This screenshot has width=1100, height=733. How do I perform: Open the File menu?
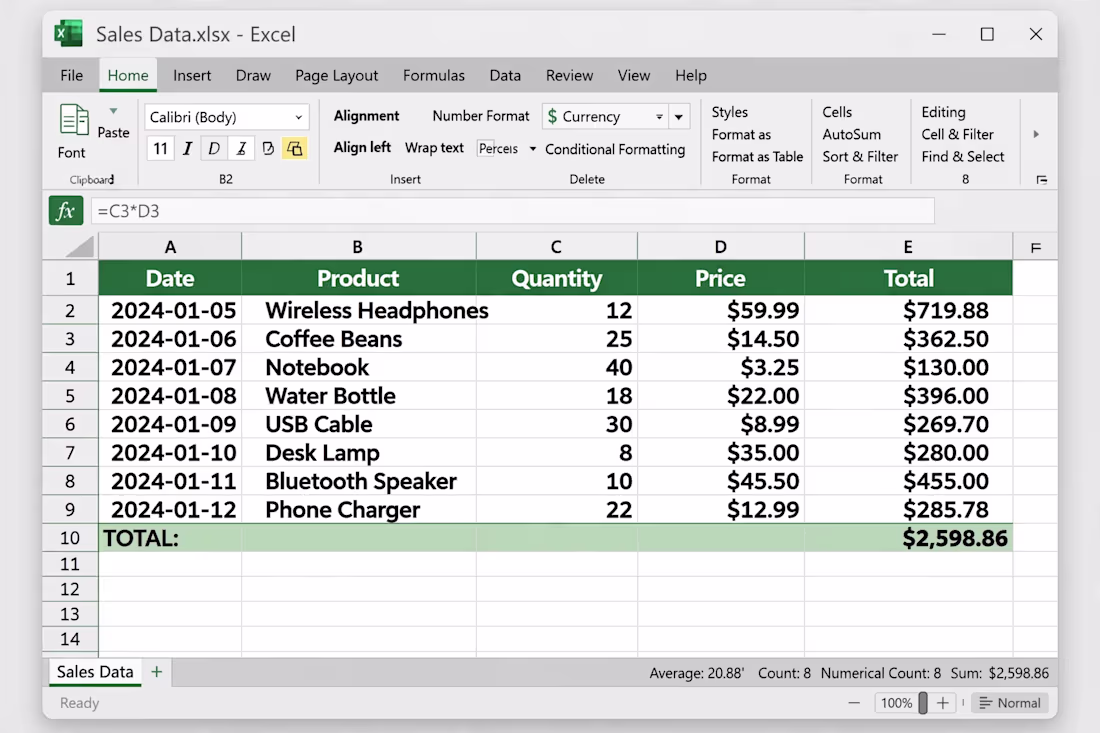click(72, 75)
